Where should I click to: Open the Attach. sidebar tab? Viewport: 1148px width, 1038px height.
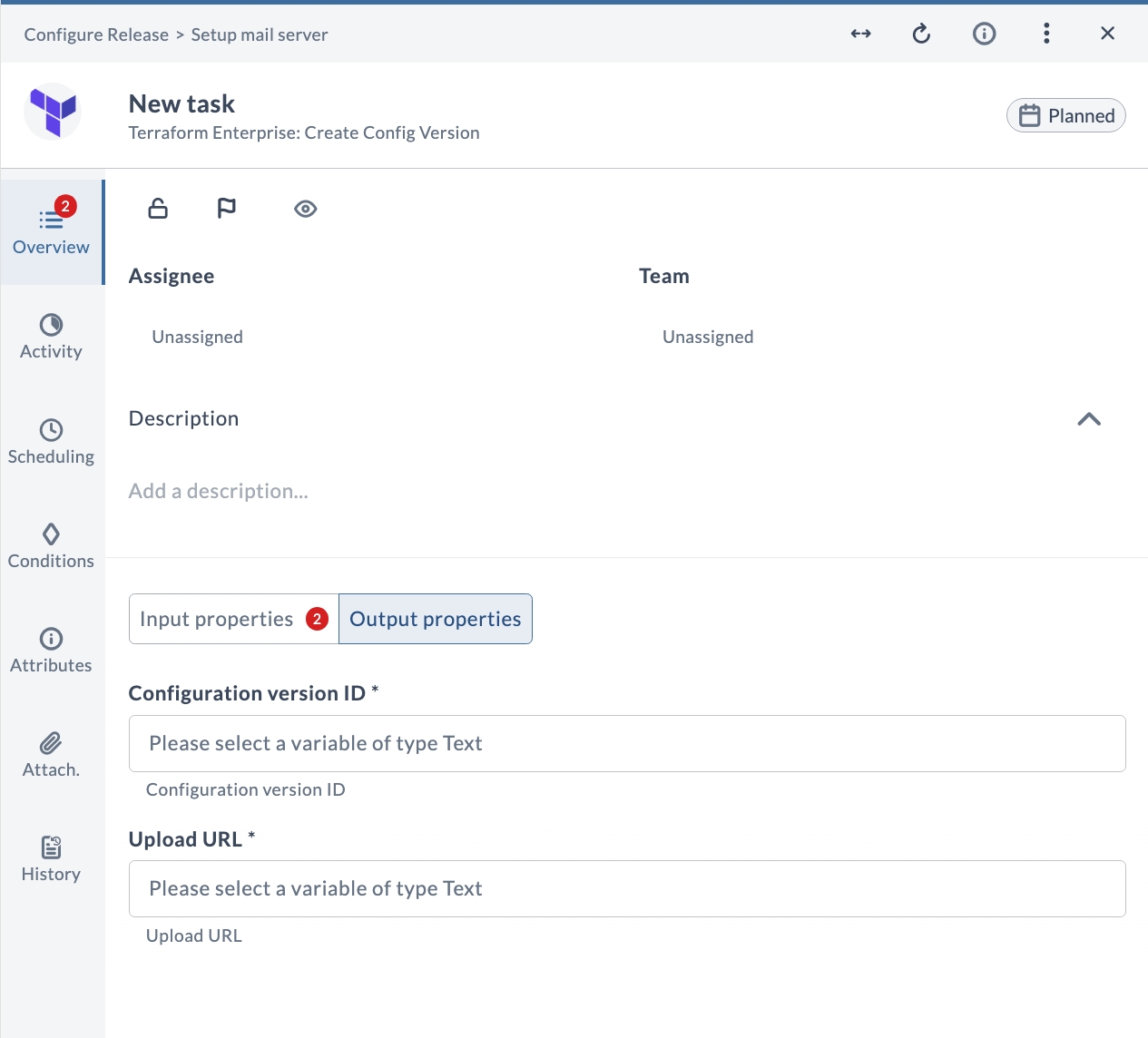(52, 755)
